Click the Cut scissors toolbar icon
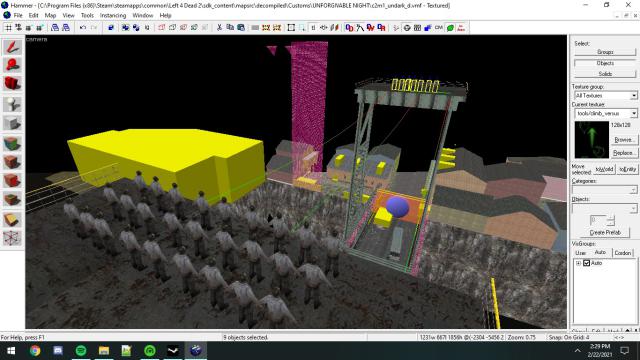 (x=219, y=27)
